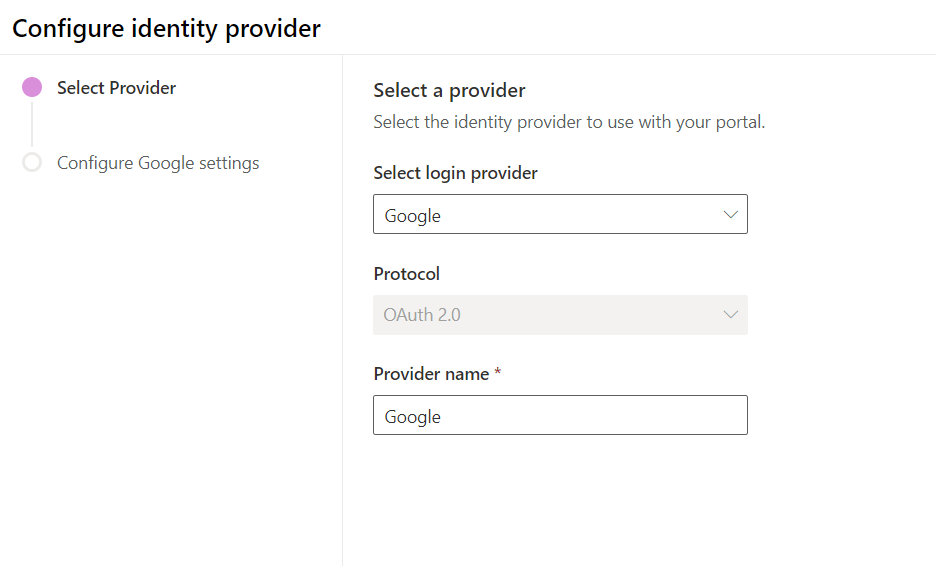The image size is (936, 566).
Task: Open the disabled OAuth 2.0 Protocol dropdown
Action: tap(560, 315)
